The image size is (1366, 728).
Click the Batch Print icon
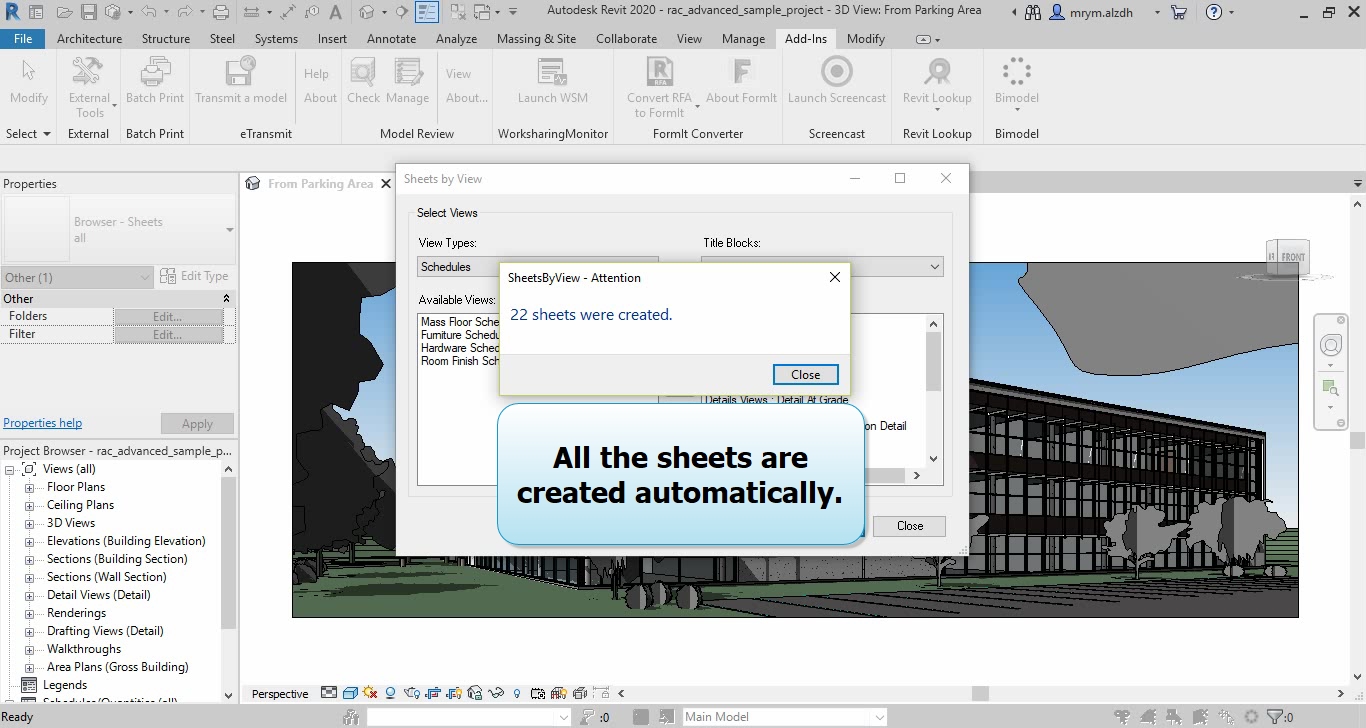coord(155,72)
